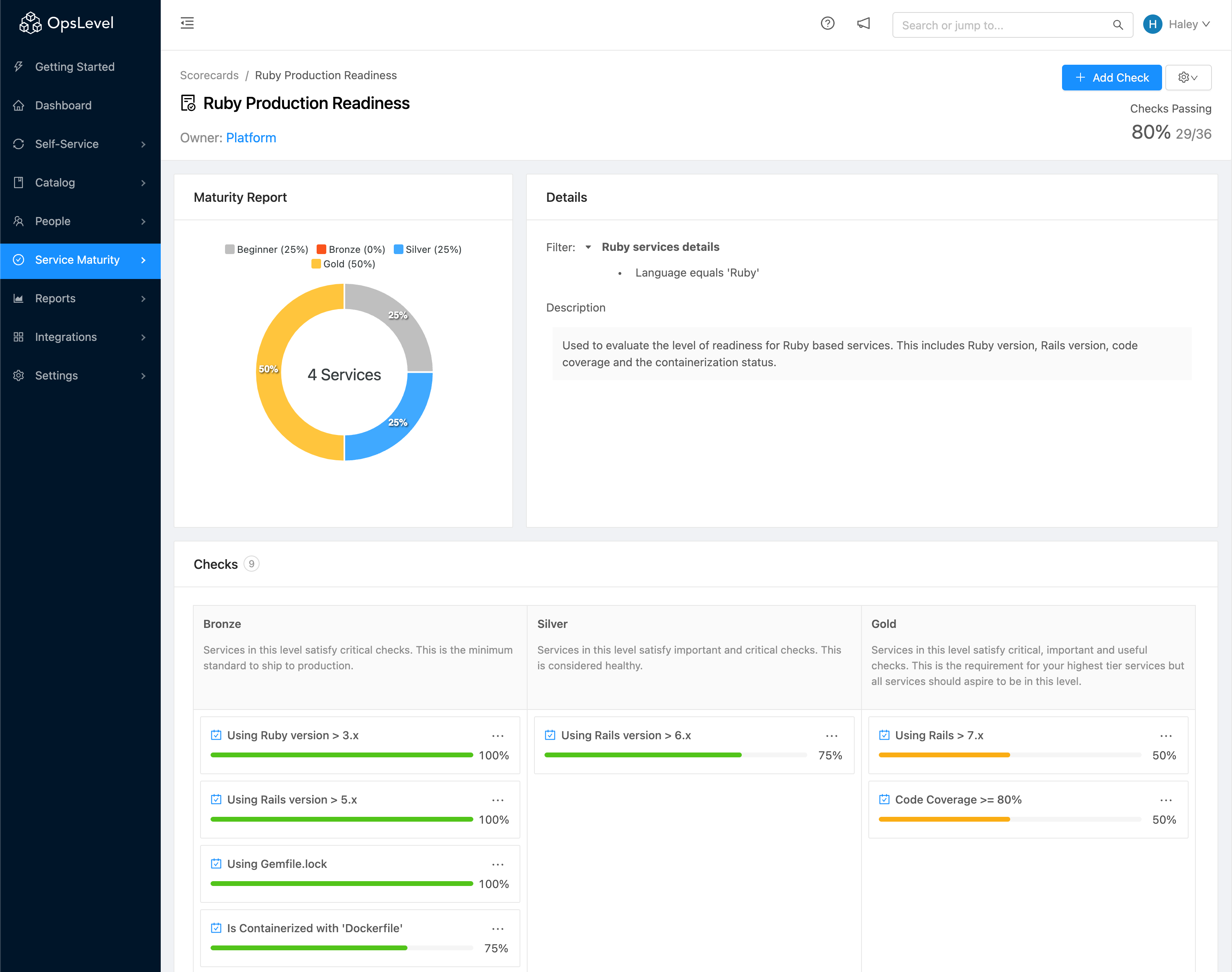This screenshot has height=972, width=1232.
Task: Click the announcements megaphone icon
Action: point(864,23)
